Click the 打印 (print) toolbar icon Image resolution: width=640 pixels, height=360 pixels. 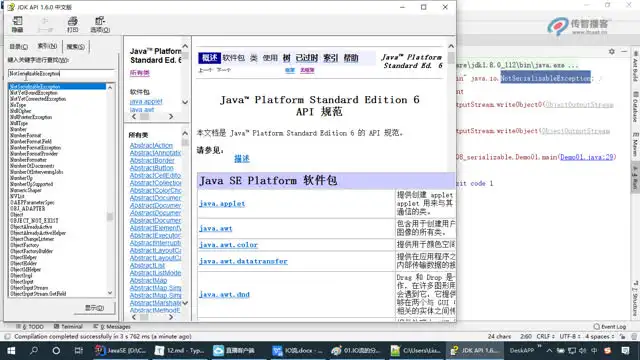(x=72, y=25)
